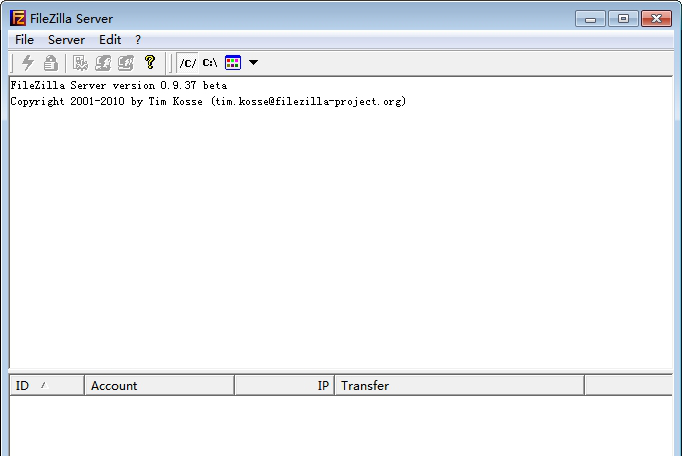682x474 pixels.
Task: Click the Copyright Tim Kosse log line
Action: tap(208, 101)
